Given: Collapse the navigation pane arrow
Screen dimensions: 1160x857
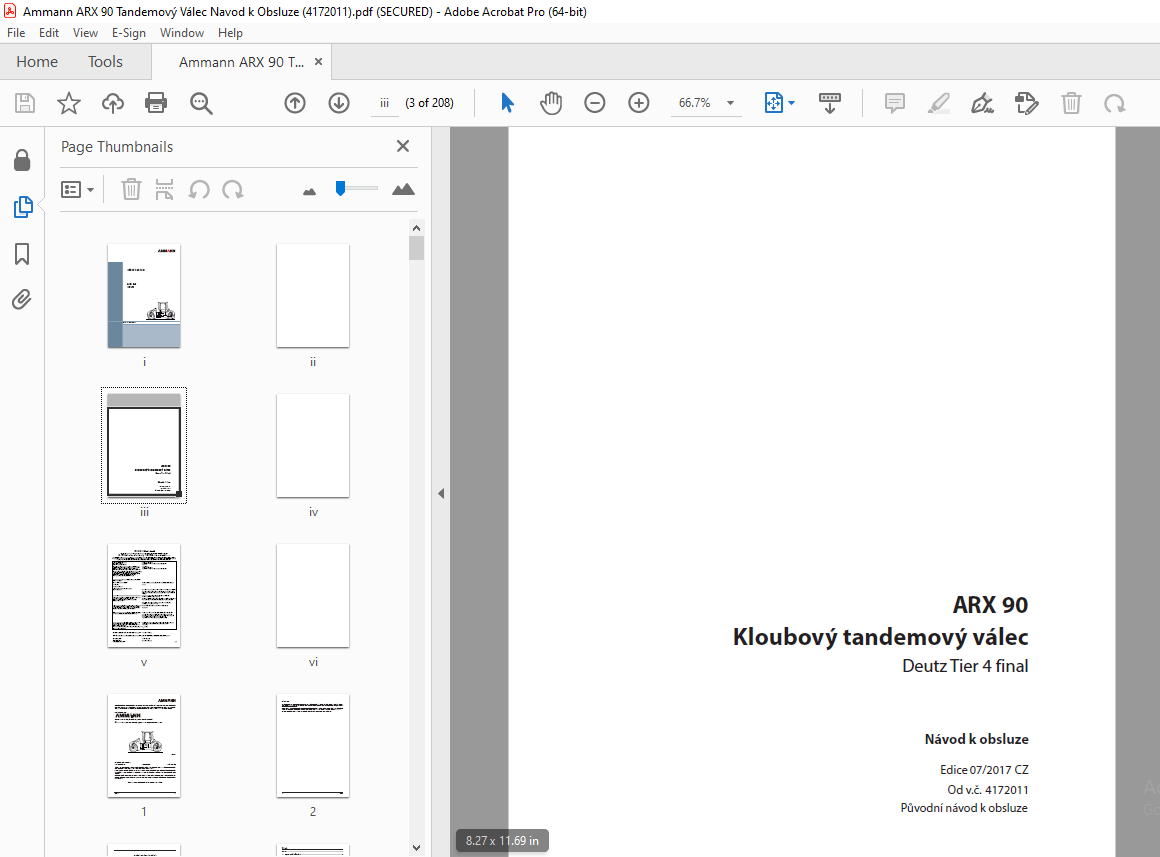Looking at the screenshot, I should click(441, 494).
